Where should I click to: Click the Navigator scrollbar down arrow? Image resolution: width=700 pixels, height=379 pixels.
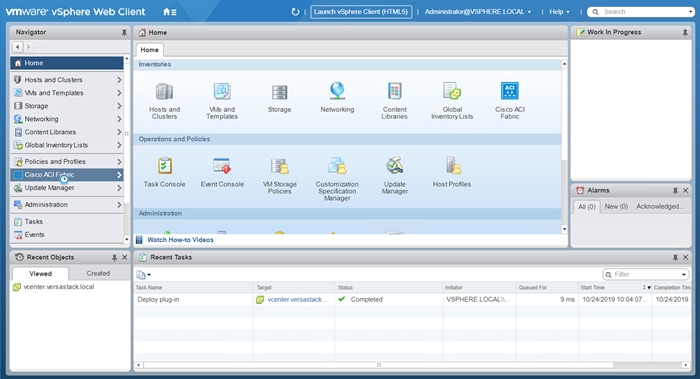coord(126,239)
